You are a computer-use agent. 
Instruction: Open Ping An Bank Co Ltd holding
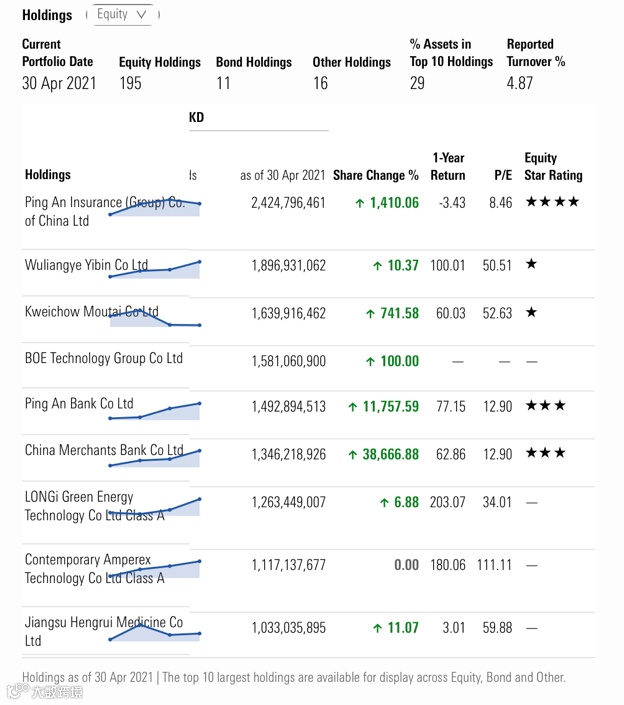(x=79, y=403)
